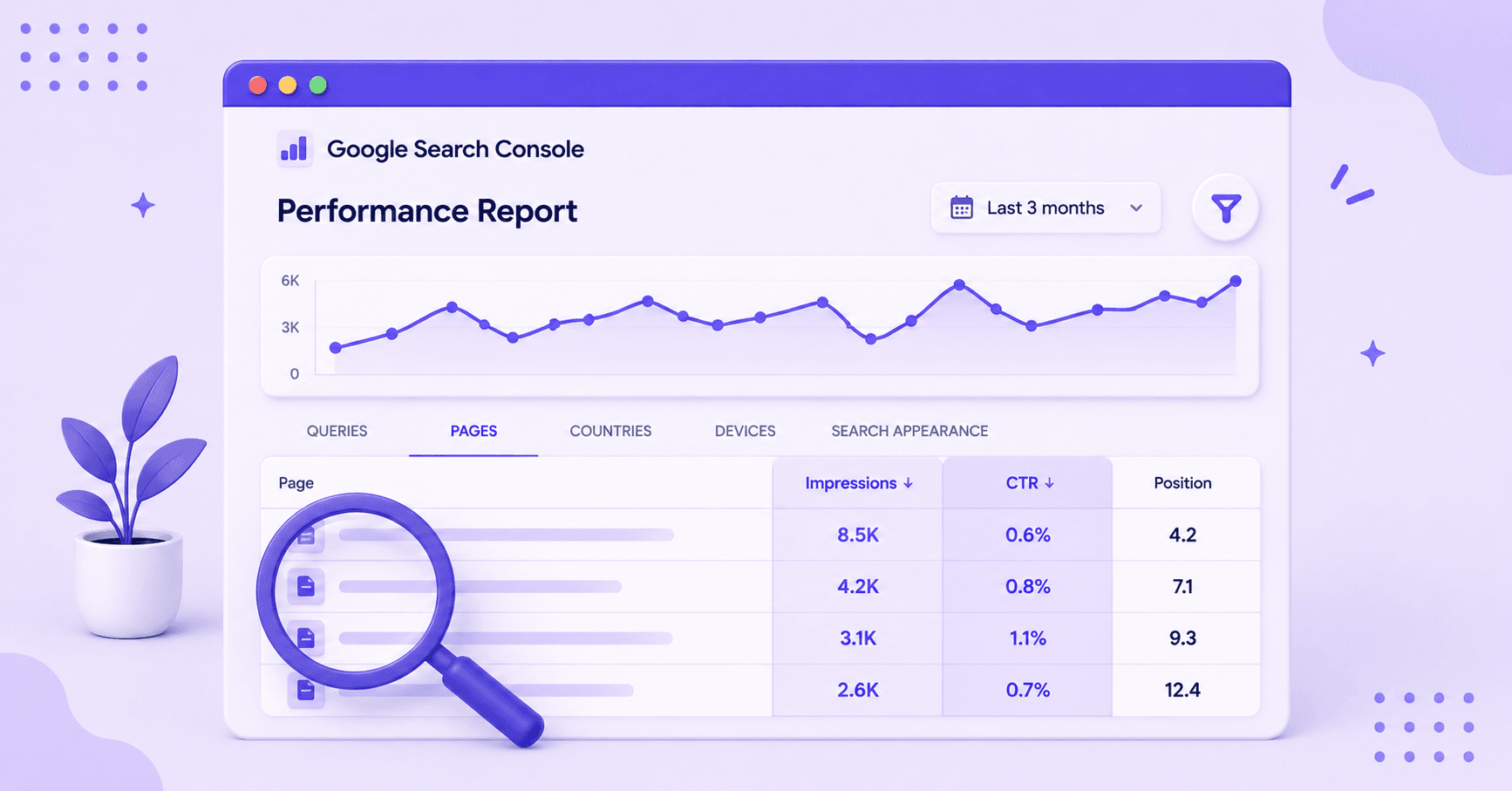1512x791 pixels.
Task: Click the 9.3 position value
Action: (x=1182, y=638)
